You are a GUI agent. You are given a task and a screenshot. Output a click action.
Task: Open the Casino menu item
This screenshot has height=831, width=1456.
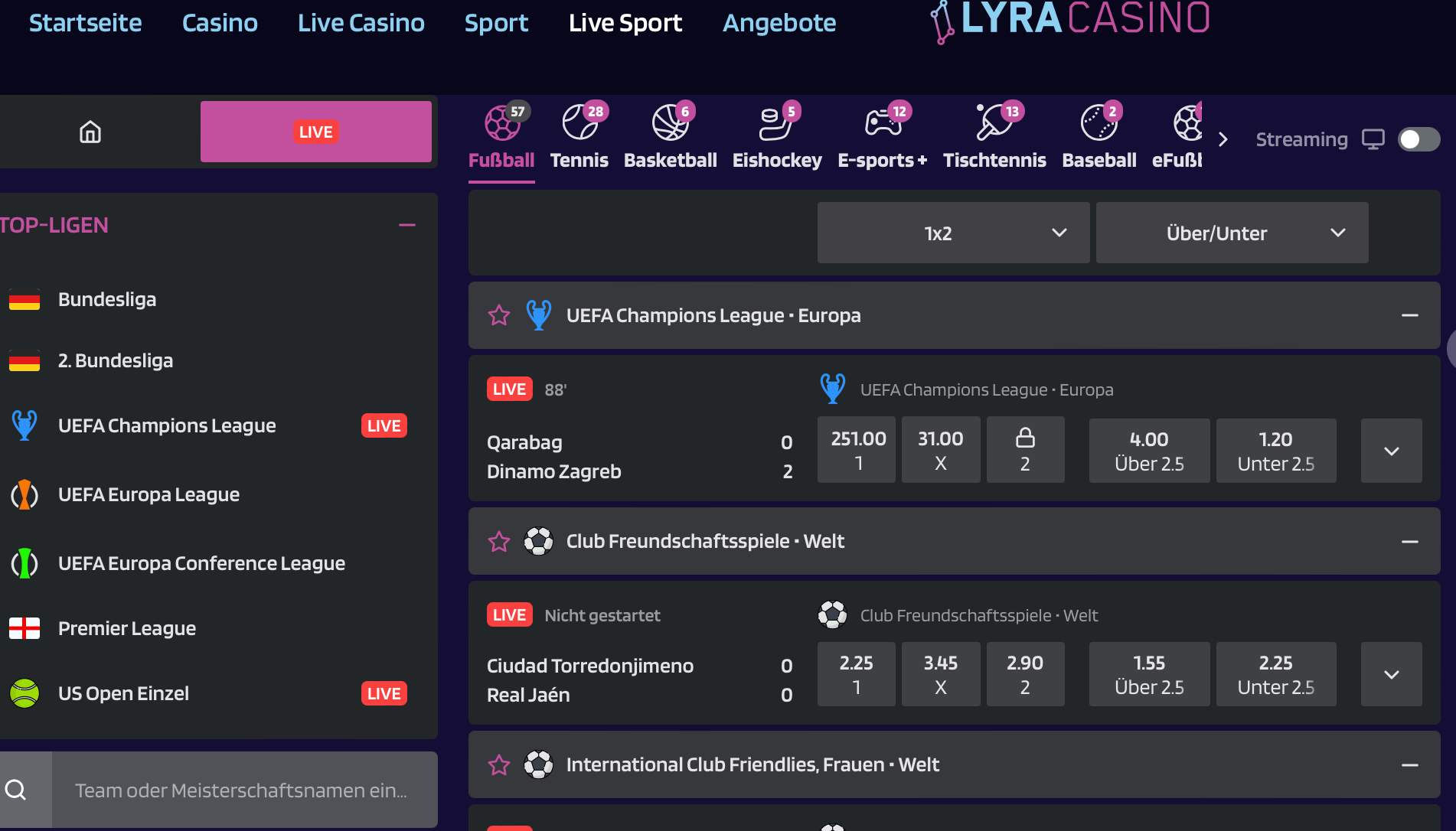[x=220, y=23]
